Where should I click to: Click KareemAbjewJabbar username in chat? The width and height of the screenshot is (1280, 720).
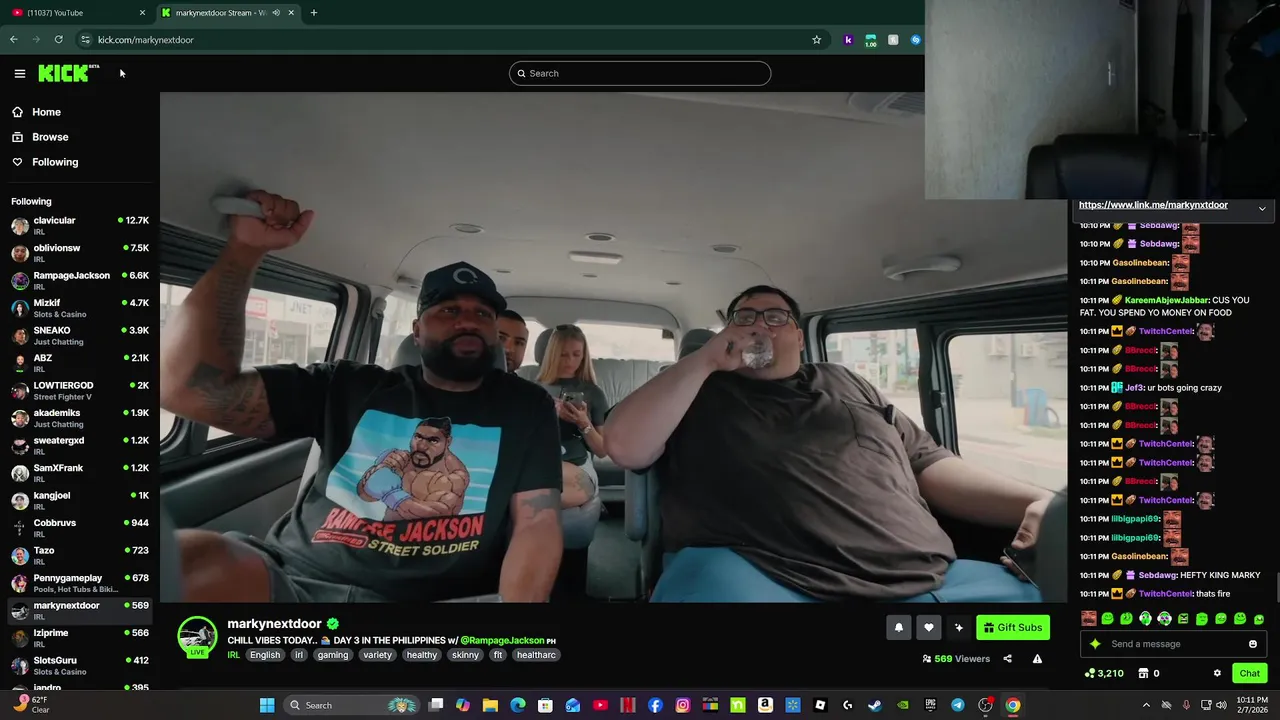click(x=1167, y=300)
